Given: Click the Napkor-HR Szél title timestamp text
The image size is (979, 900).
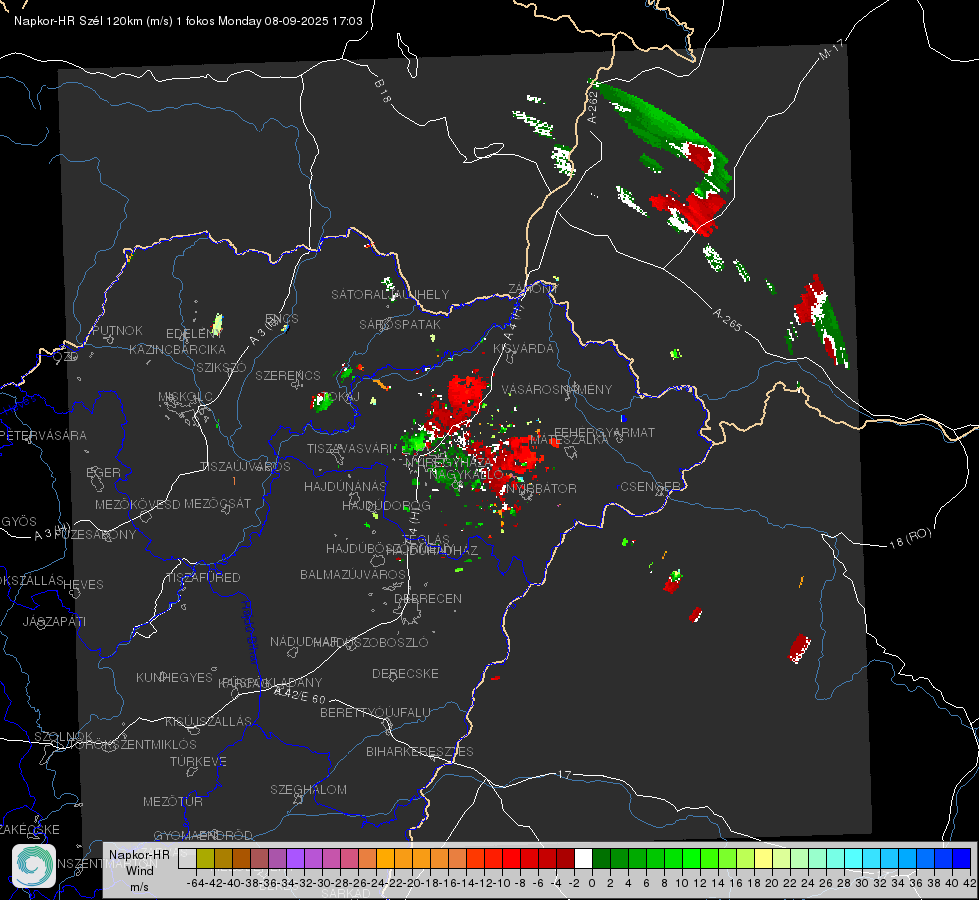Looking at the screenshot, I should [188, 21].
